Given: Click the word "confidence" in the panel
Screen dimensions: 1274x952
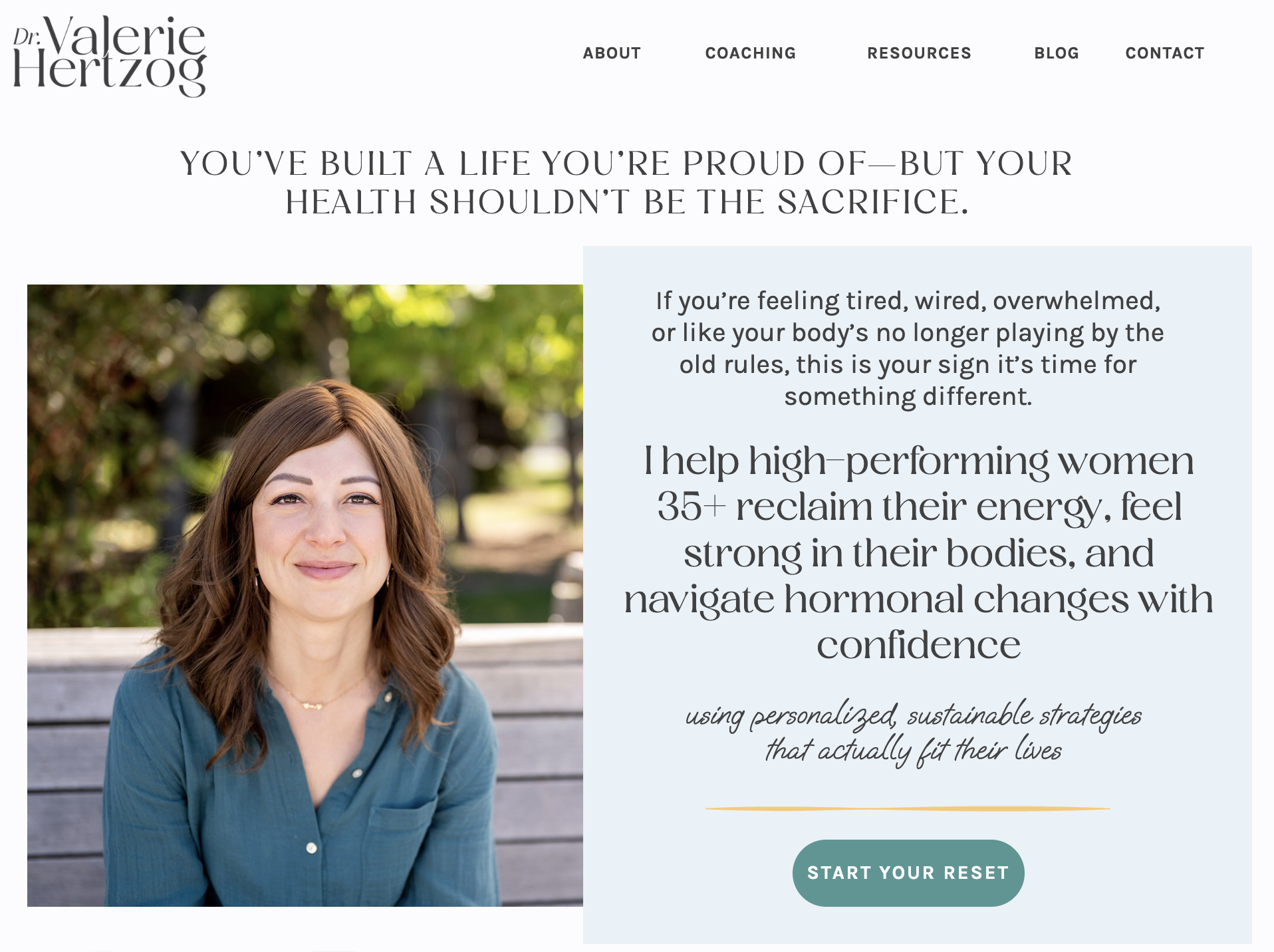Looking at the screenshot, I should [918, 645].
